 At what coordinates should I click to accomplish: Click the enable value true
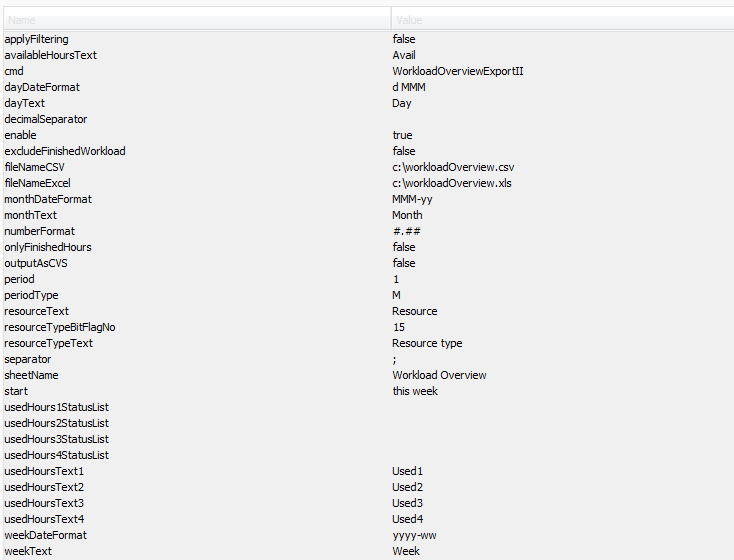(x=402, y=135)
